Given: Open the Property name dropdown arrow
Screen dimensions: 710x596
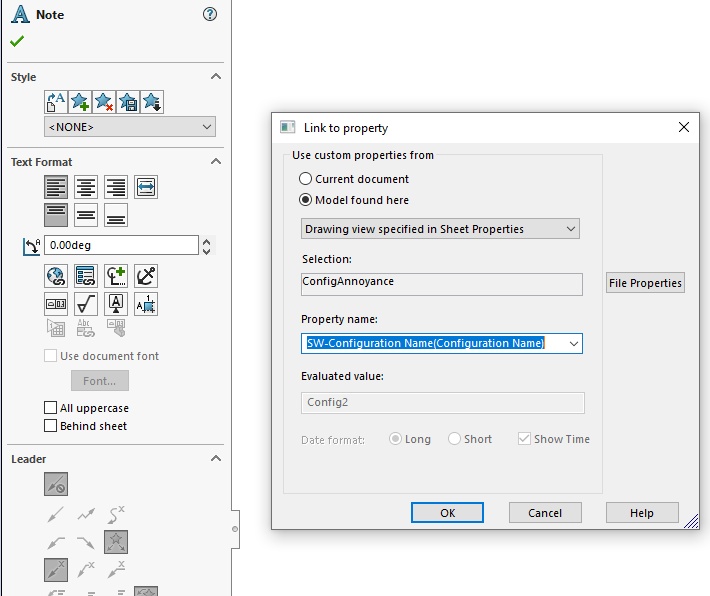Looking at the screenshot, I should click(x=574, y=343).
